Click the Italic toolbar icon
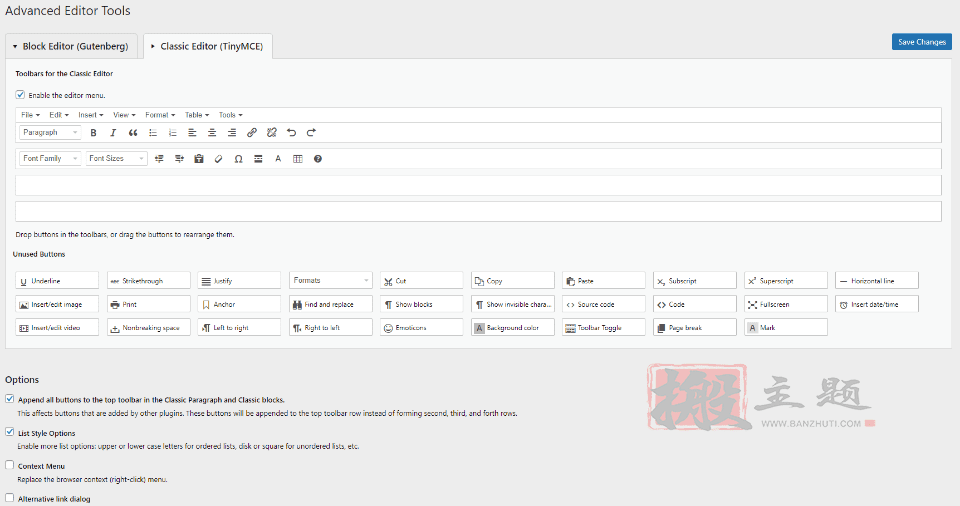Screen dimensions: 960x506 click(x=113, y=132)
